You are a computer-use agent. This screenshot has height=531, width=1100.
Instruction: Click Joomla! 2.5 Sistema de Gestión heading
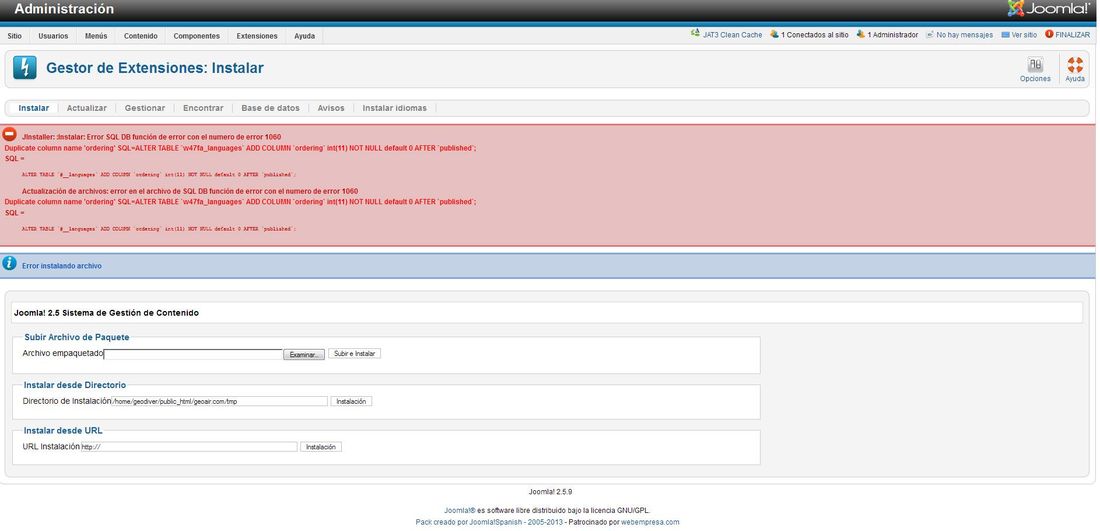106,313
